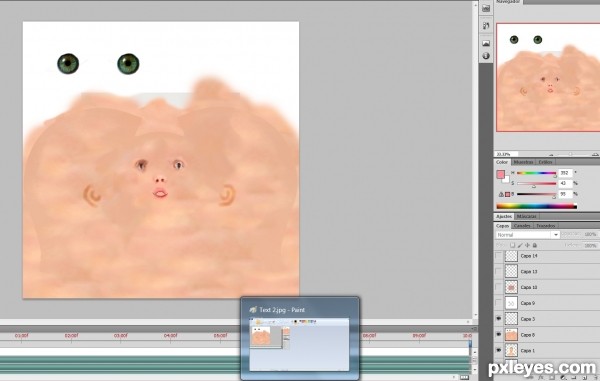The width and height of the screenshot is (600, 381).
Task: Click the new group folder icon
Action: tap(574, 378)
